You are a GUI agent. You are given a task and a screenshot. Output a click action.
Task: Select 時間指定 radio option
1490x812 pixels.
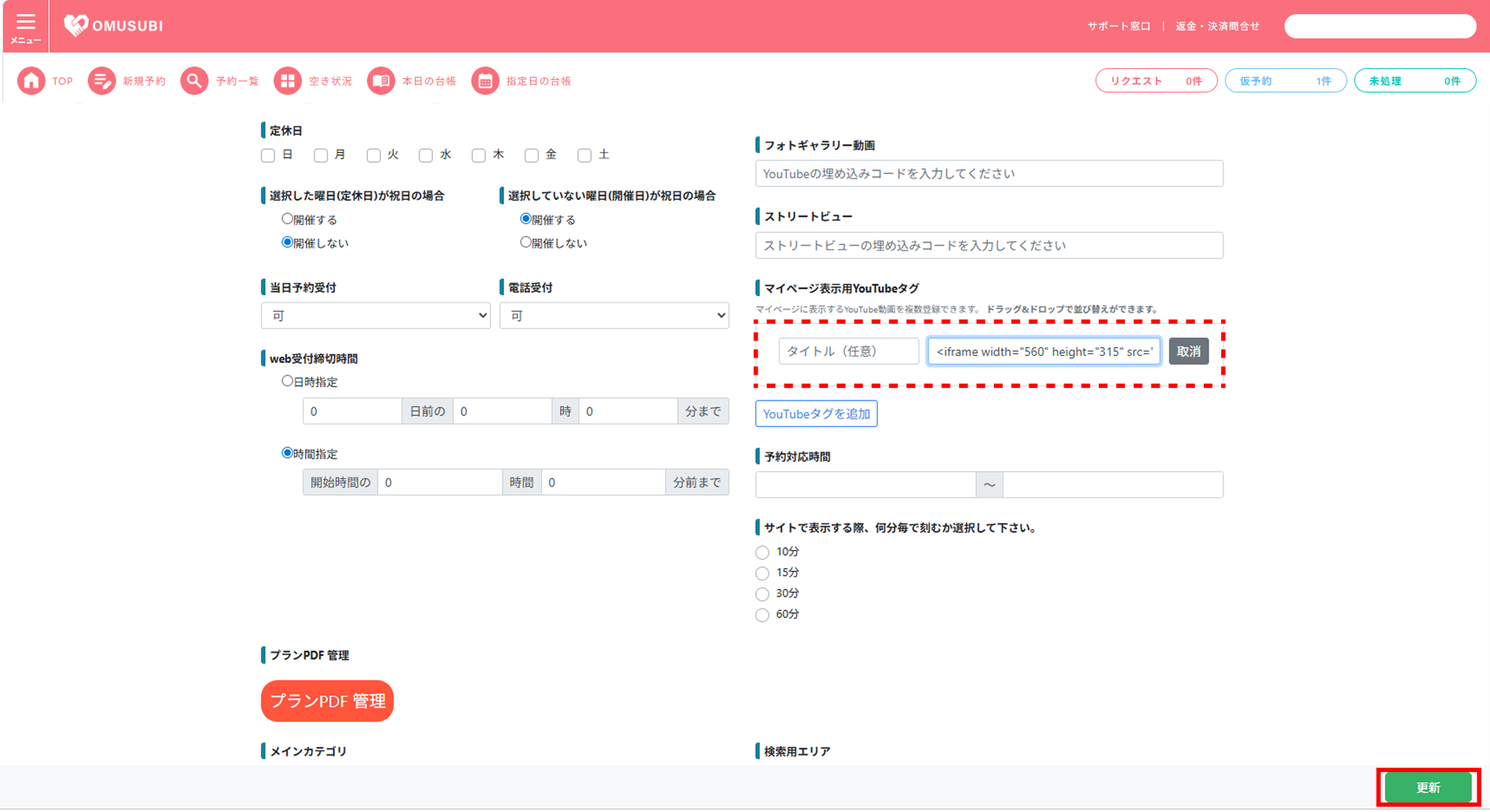[x=287, y=453]
